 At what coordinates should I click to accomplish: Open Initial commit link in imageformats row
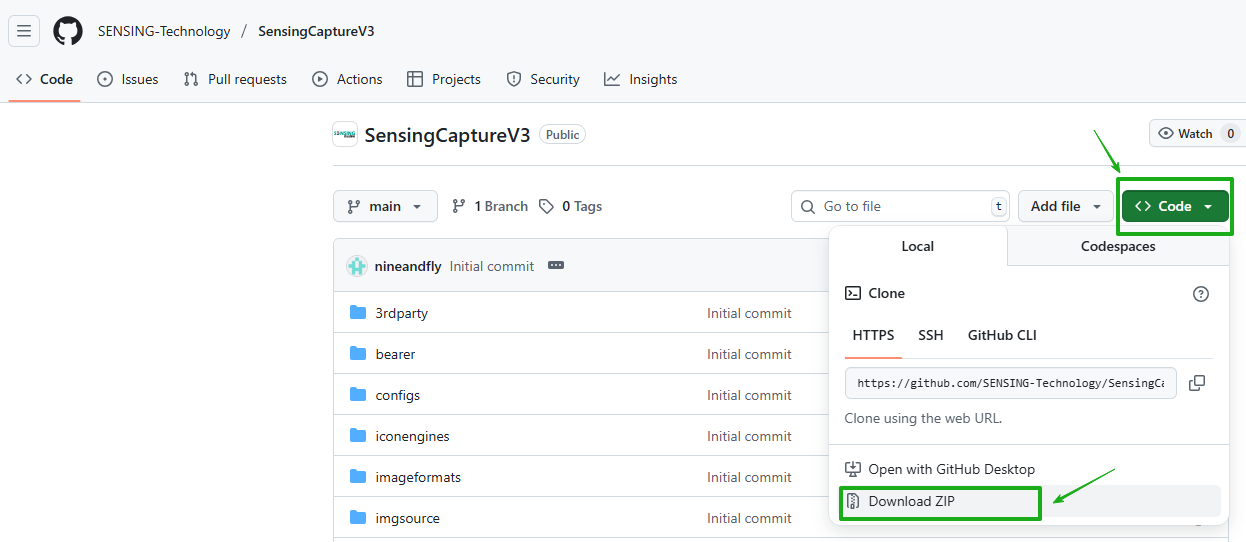click(749, 477)
